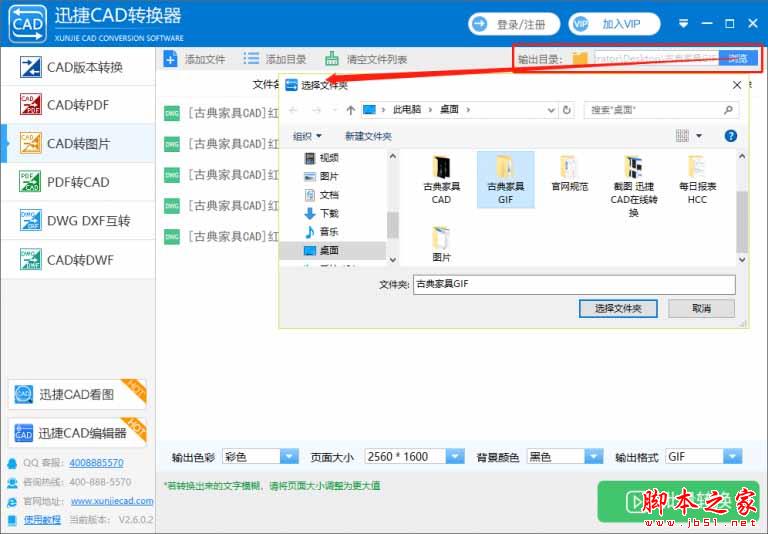Click the change view layout icon
The image size is (768, 534).
[682, 136]
